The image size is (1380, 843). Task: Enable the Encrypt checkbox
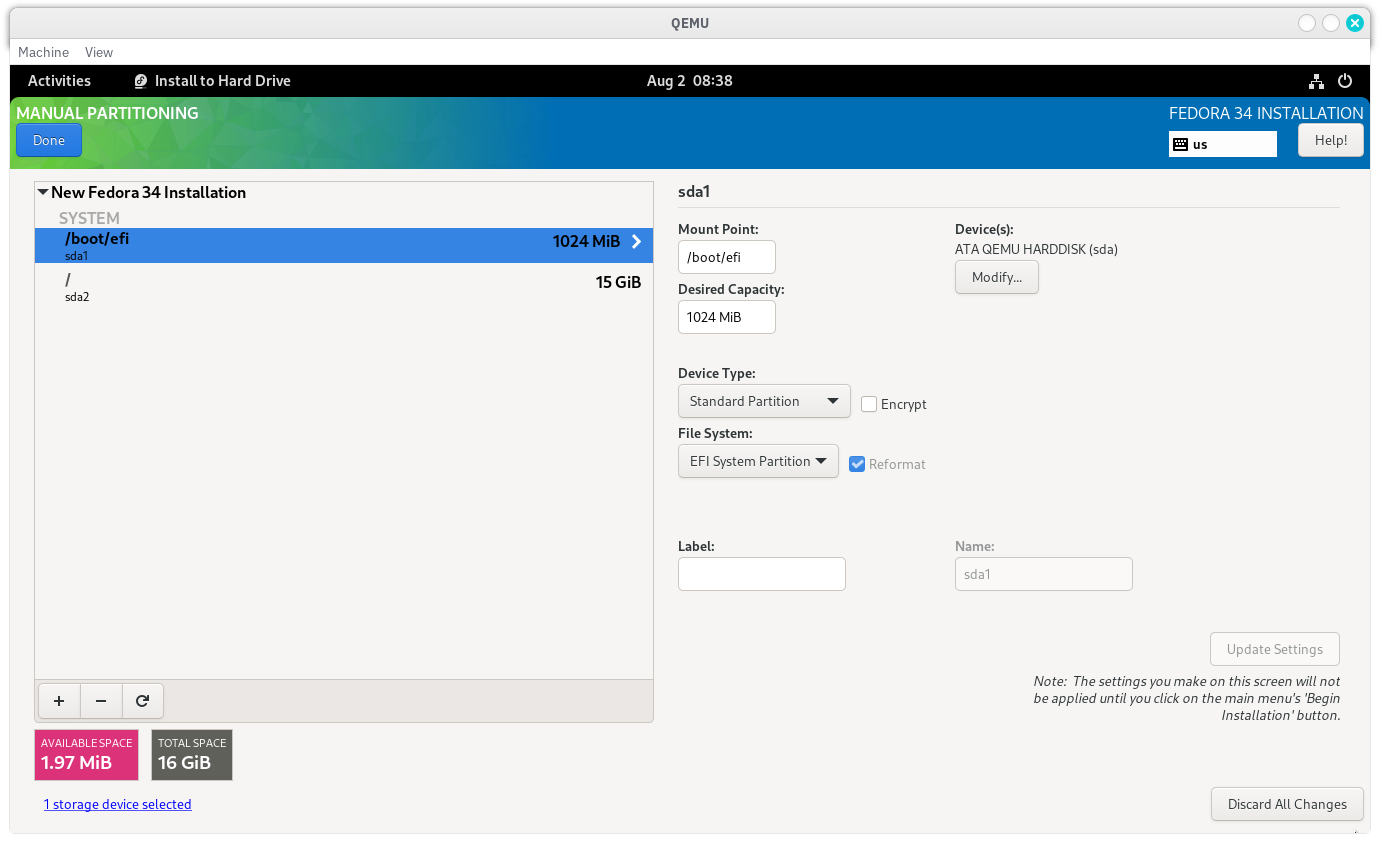point(869,404)
